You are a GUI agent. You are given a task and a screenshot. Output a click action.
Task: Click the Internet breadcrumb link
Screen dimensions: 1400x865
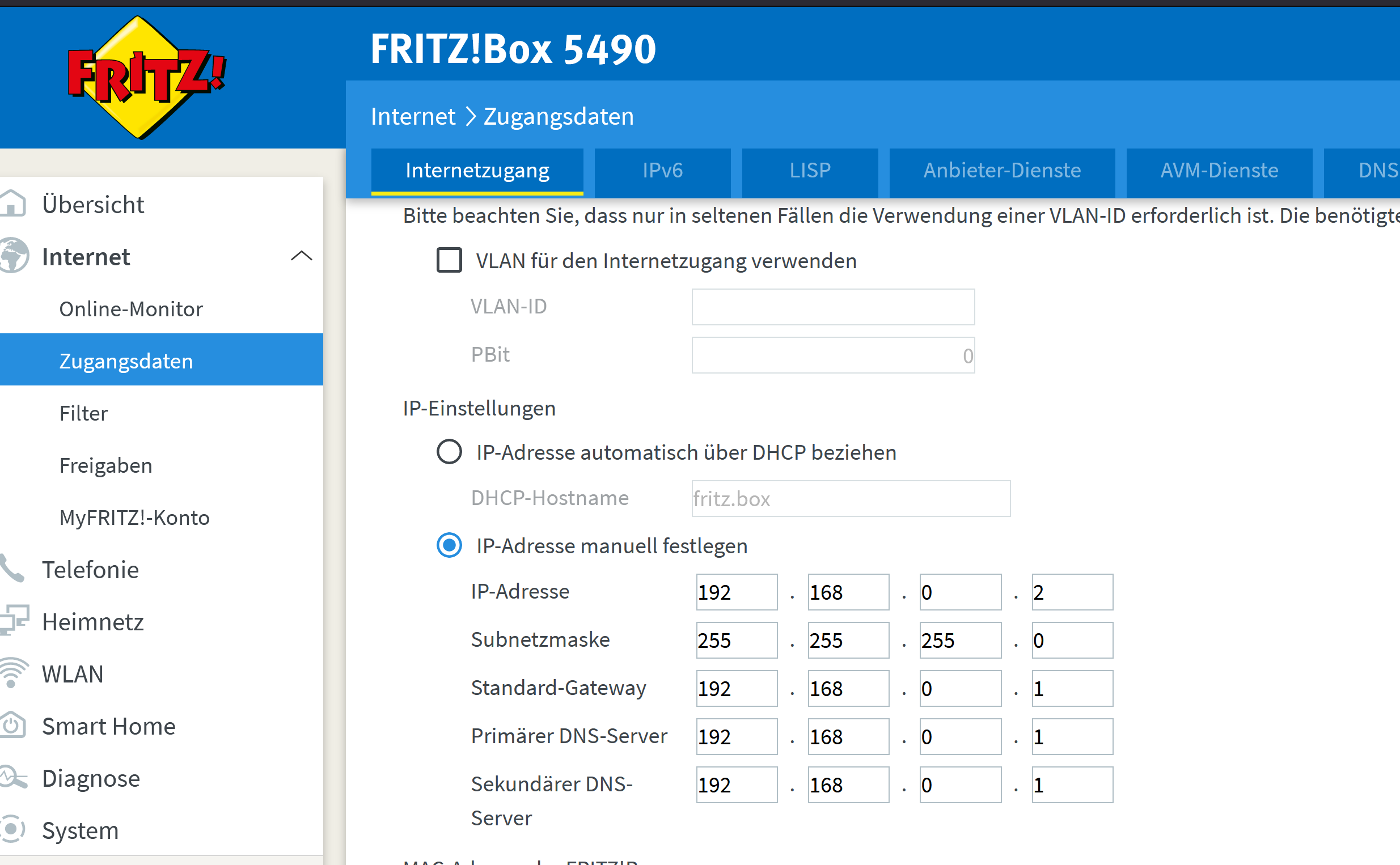(x=412, y=117)
